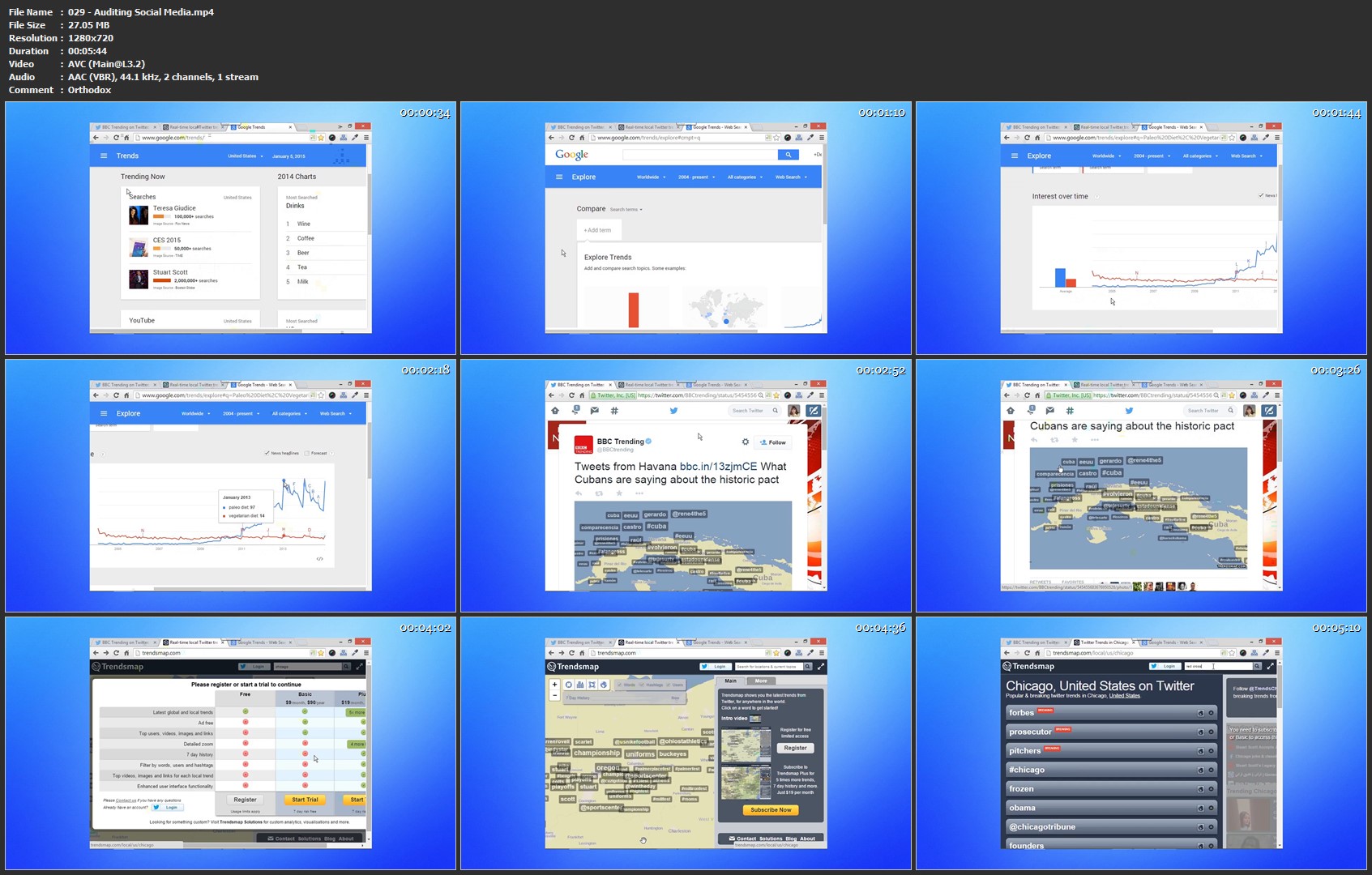Click the fullscreen icon in the 00:05:10 Trendsmap
Screen dimensions: 1372x875
coord(1270,666)
